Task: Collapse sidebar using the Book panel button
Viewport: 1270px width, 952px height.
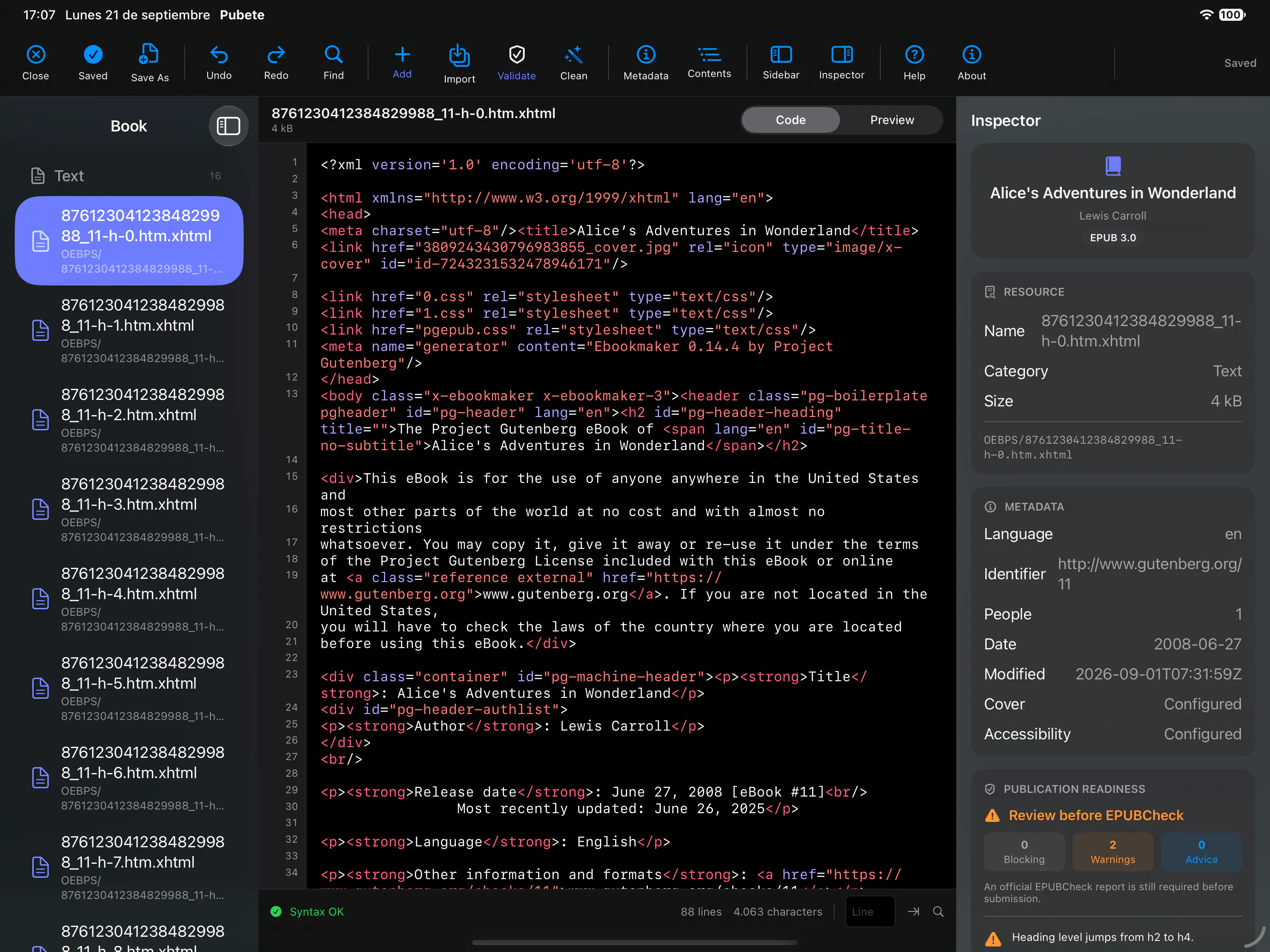Action: tap(228, 125)
